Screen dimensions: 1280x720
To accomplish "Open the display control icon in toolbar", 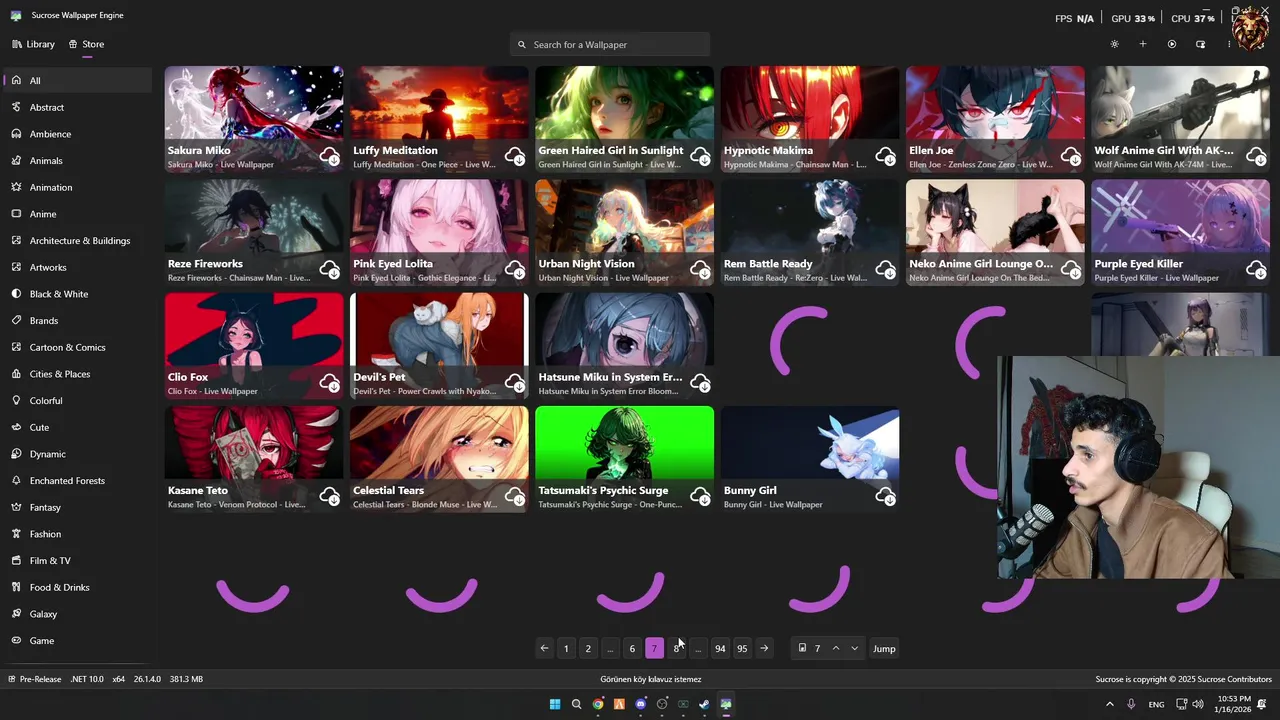I will tap(1201, 44).
